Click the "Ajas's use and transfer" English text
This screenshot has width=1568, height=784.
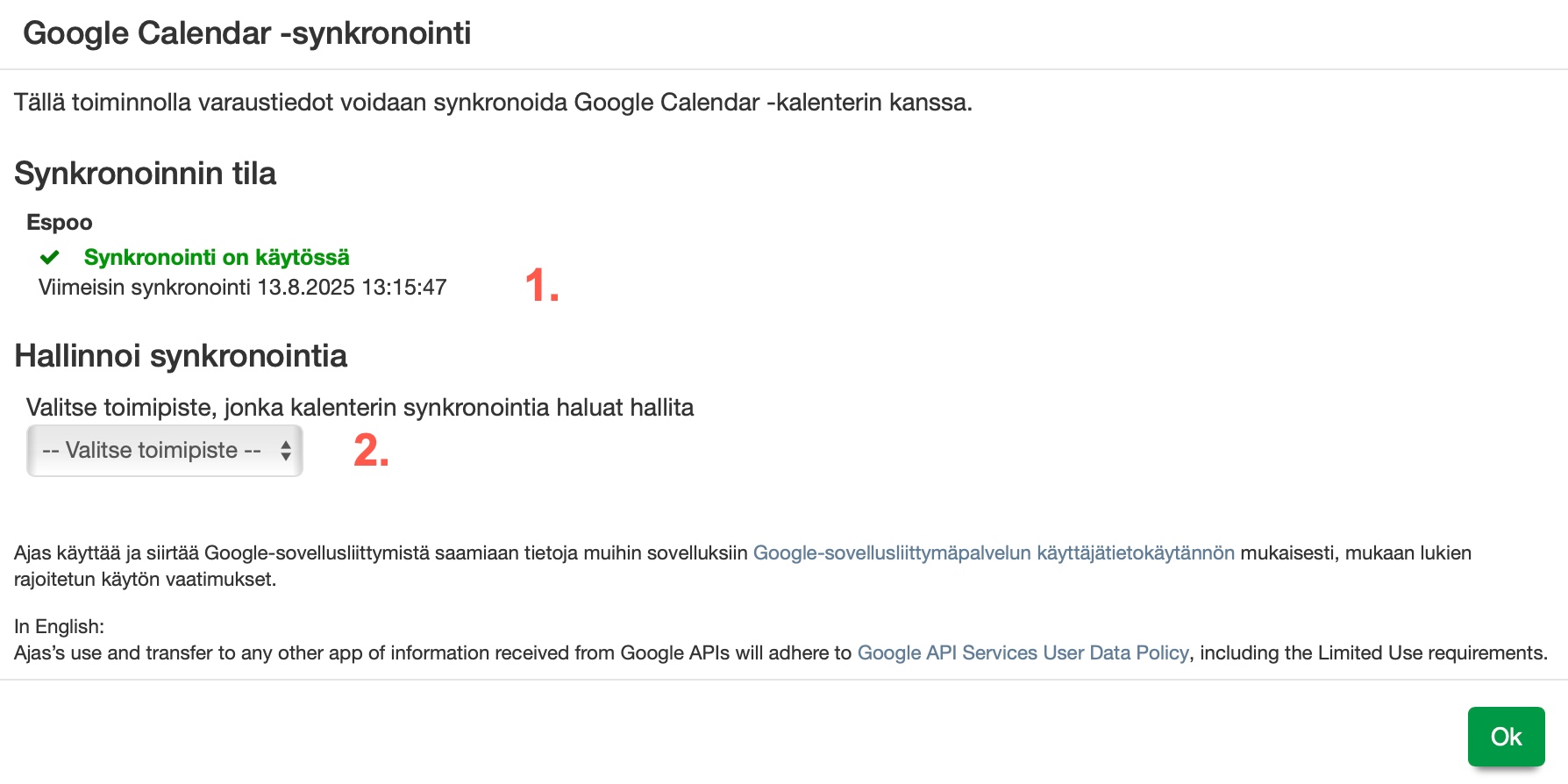[431, 652]
